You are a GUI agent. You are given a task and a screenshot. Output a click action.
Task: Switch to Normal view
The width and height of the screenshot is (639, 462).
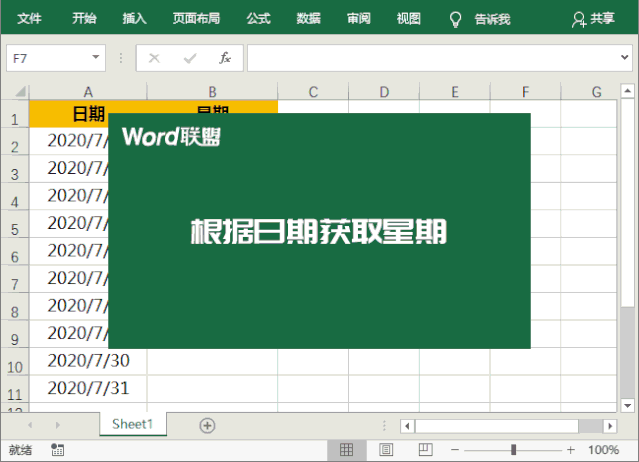(x=347, y=450)
